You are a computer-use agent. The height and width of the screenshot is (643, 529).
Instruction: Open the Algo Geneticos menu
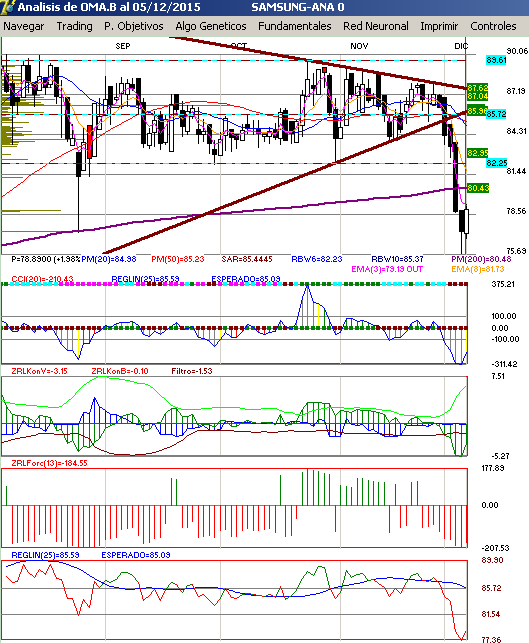pos(211,26)
